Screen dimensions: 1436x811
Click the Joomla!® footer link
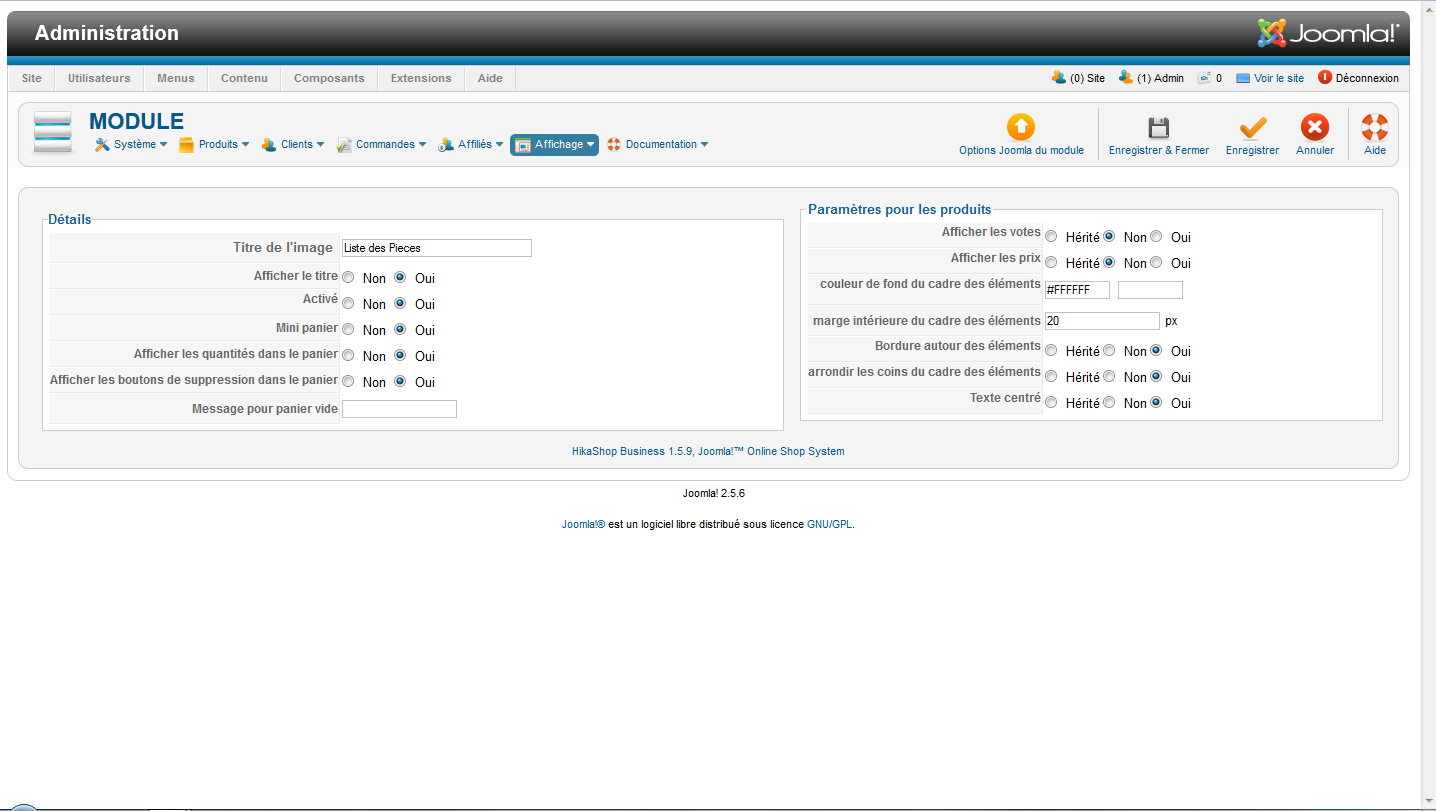[x=583, y=524]
